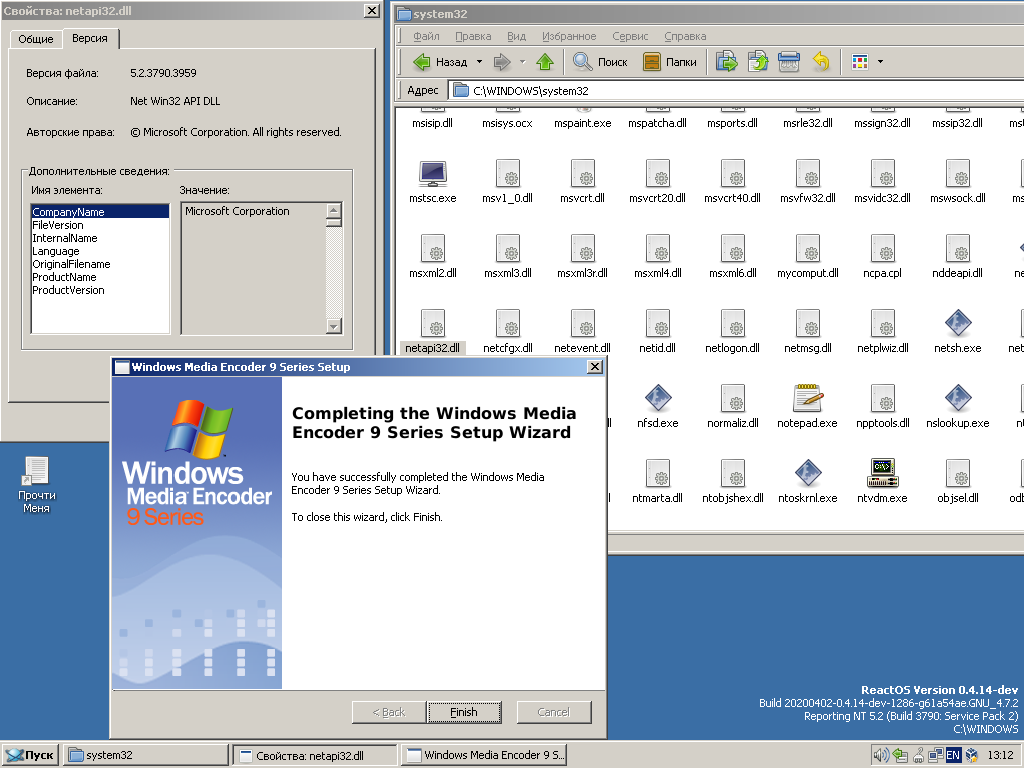Select the msxml3.dll file icon
This screenshot has height=768, width=1024.
507,249
